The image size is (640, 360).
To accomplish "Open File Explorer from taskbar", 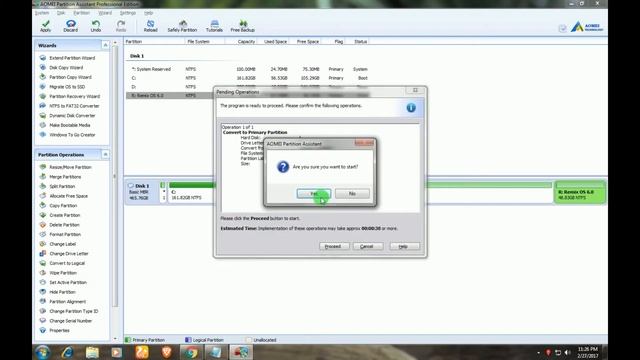I will 92,352.
